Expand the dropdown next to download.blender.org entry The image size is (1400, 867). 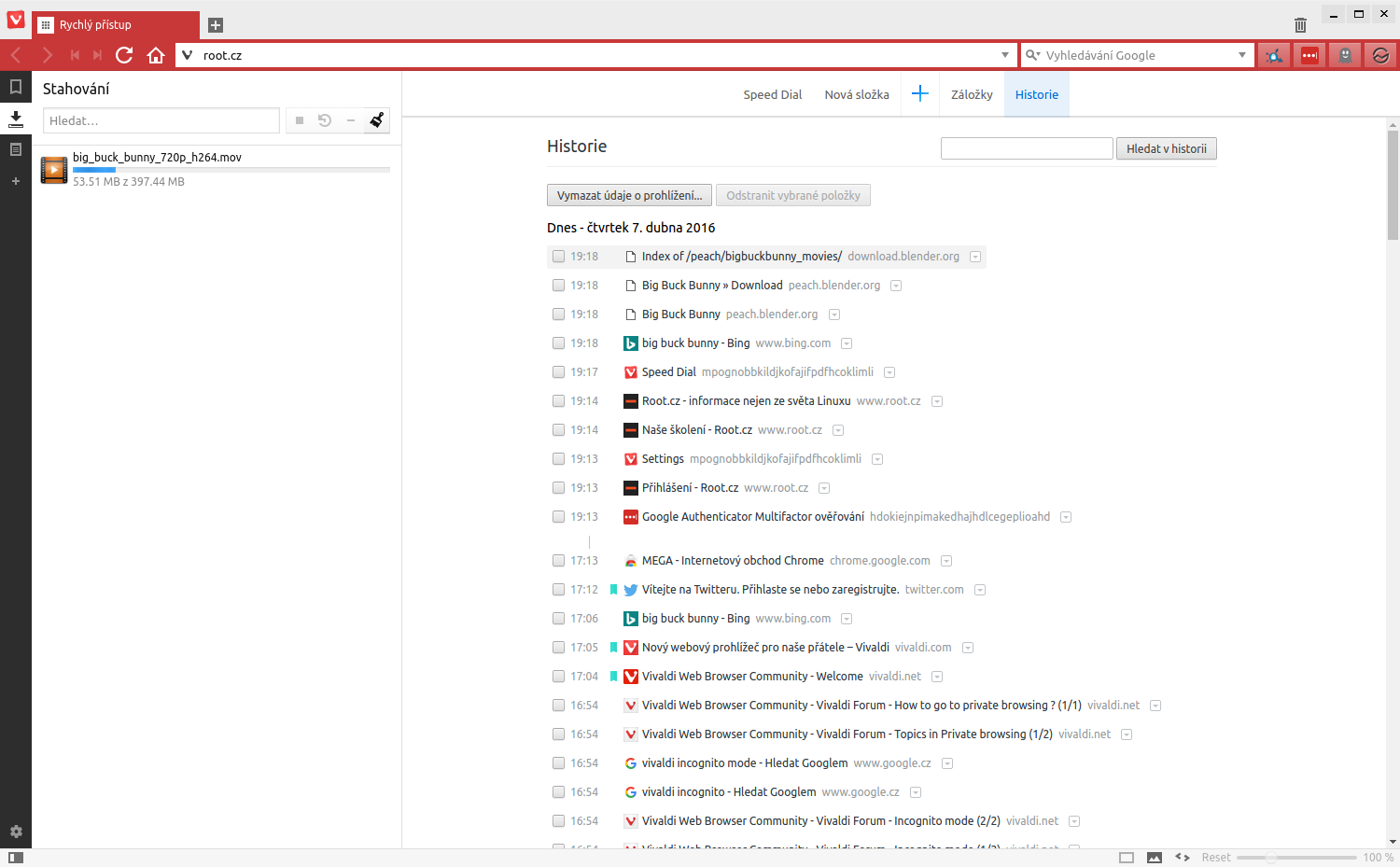(x=974, y=256)
